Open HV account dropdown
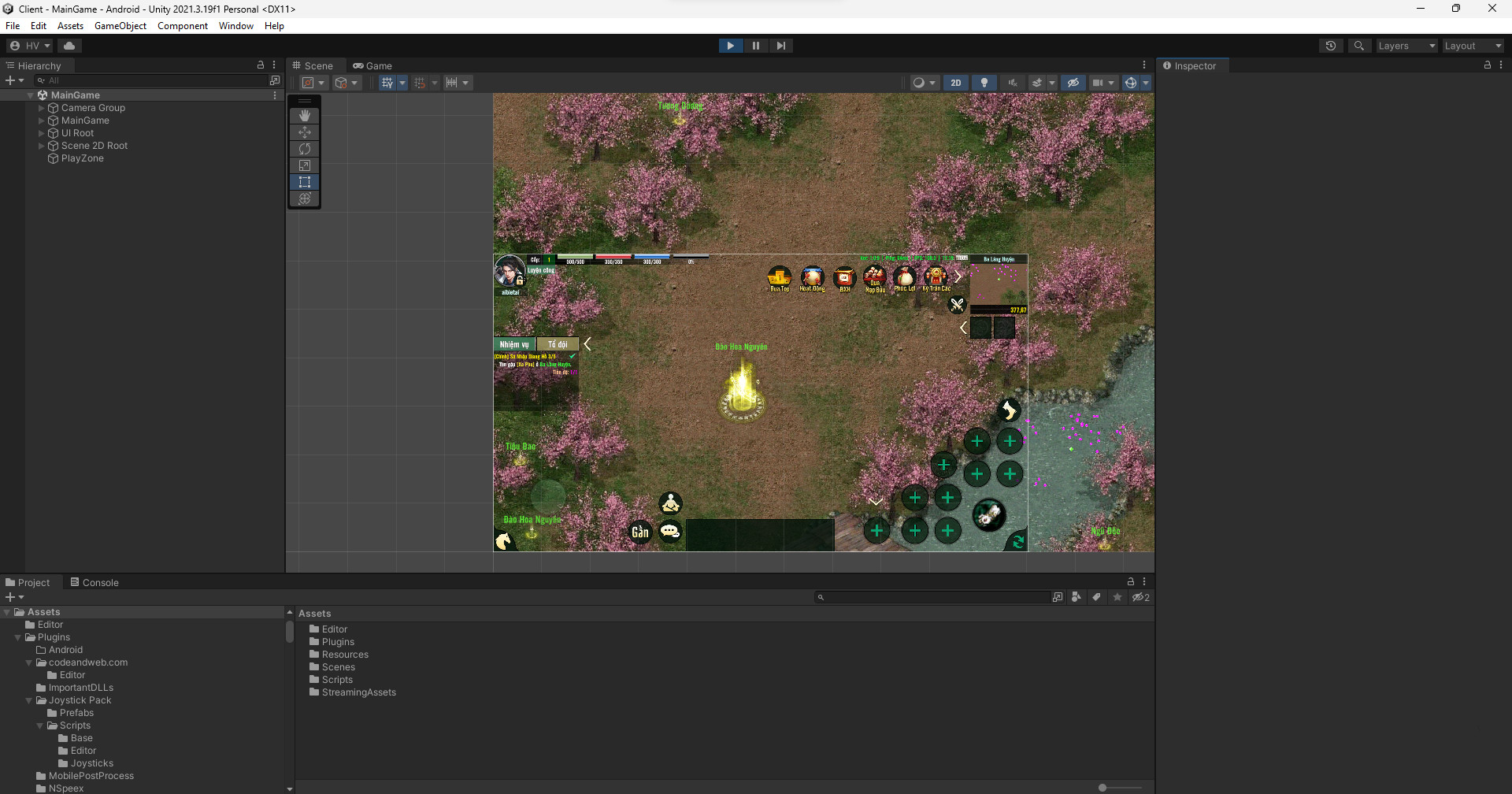Screen dimensions: 1512x794 [x=30, y=46]
